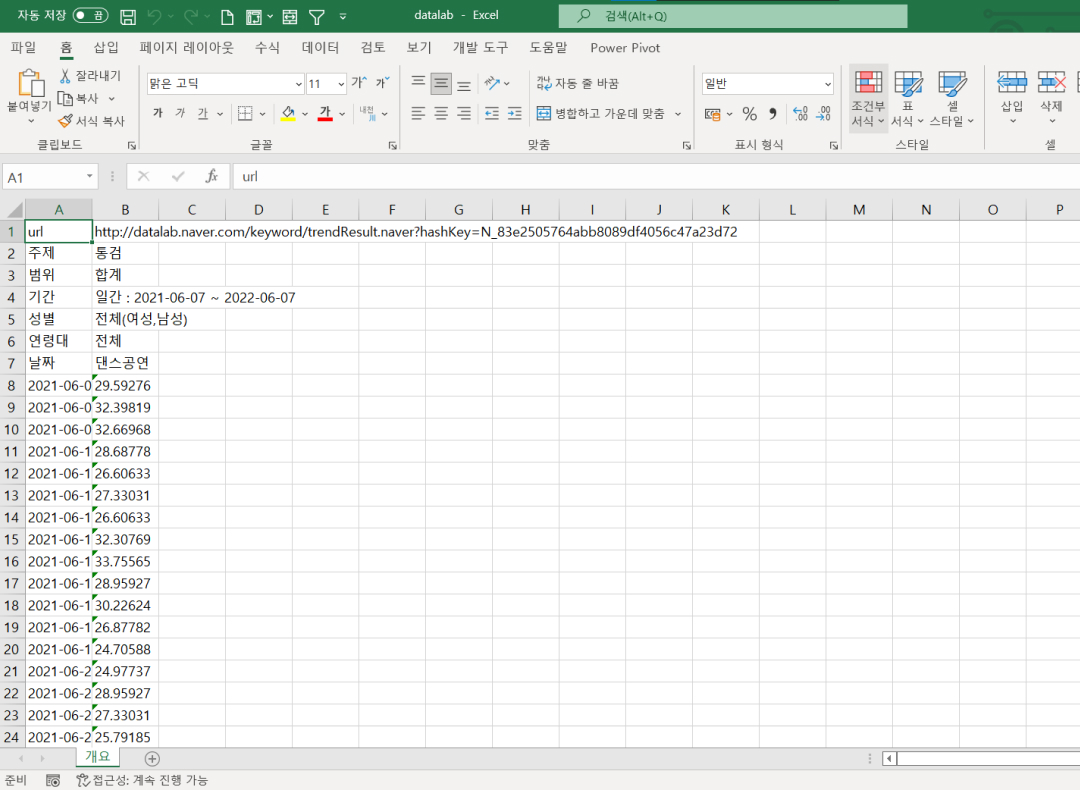Switch to the Data (데이터) ribbon tab
This screenshot has height=790, width=1080.
tap(320, 48)
